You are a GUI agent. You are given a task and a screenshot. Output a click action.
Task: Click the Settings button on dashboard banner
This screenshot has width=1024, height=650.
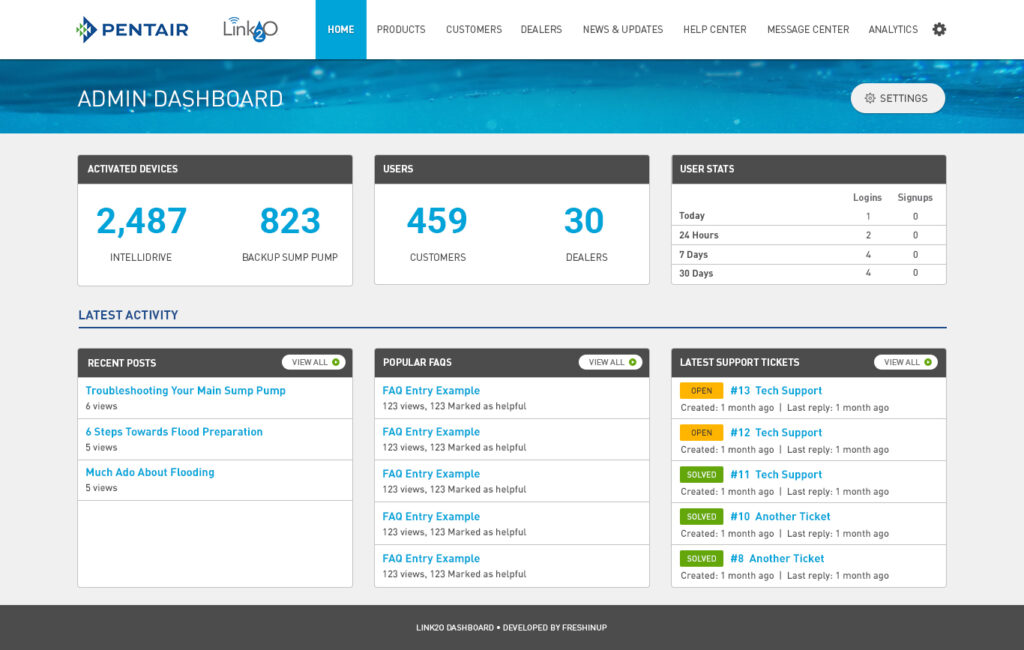pos(897,98)
